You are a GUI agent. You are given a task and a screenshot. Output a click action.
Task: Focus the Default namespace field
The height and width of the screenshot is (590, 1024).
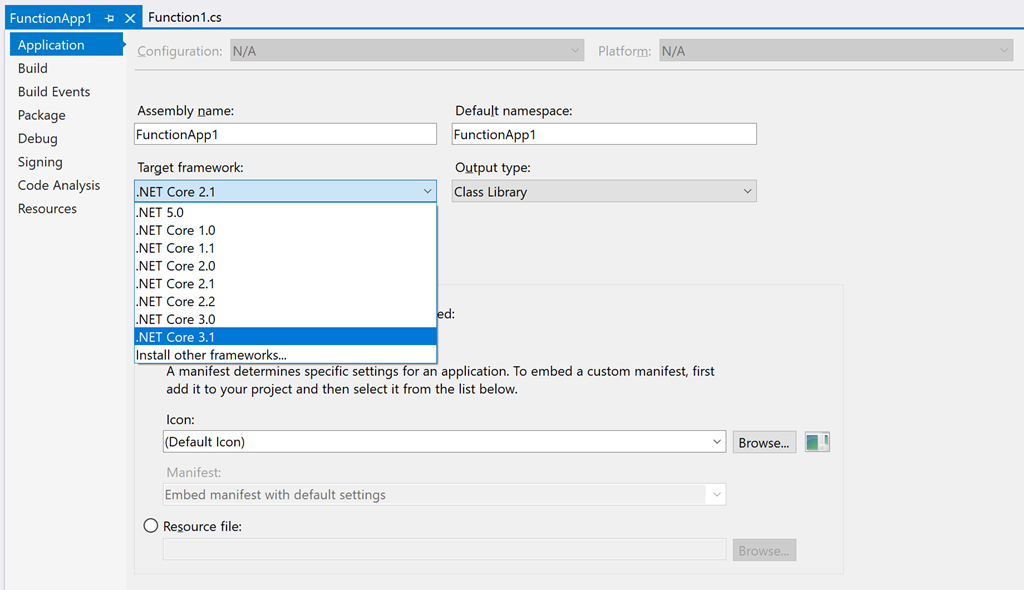(604, 134)
